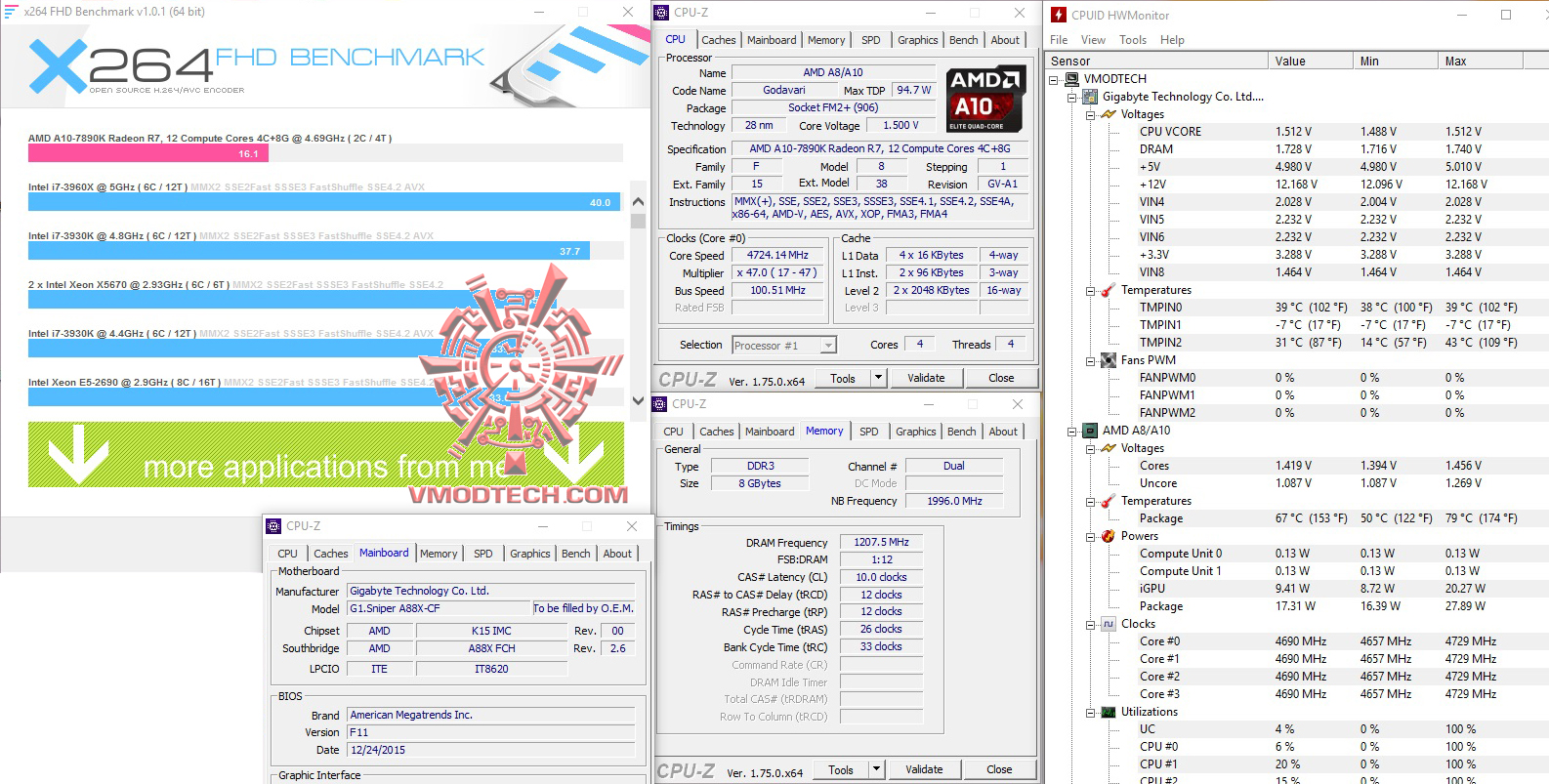
Task: Select the Compute Unit 0 row
Action: pos(1295,554)
